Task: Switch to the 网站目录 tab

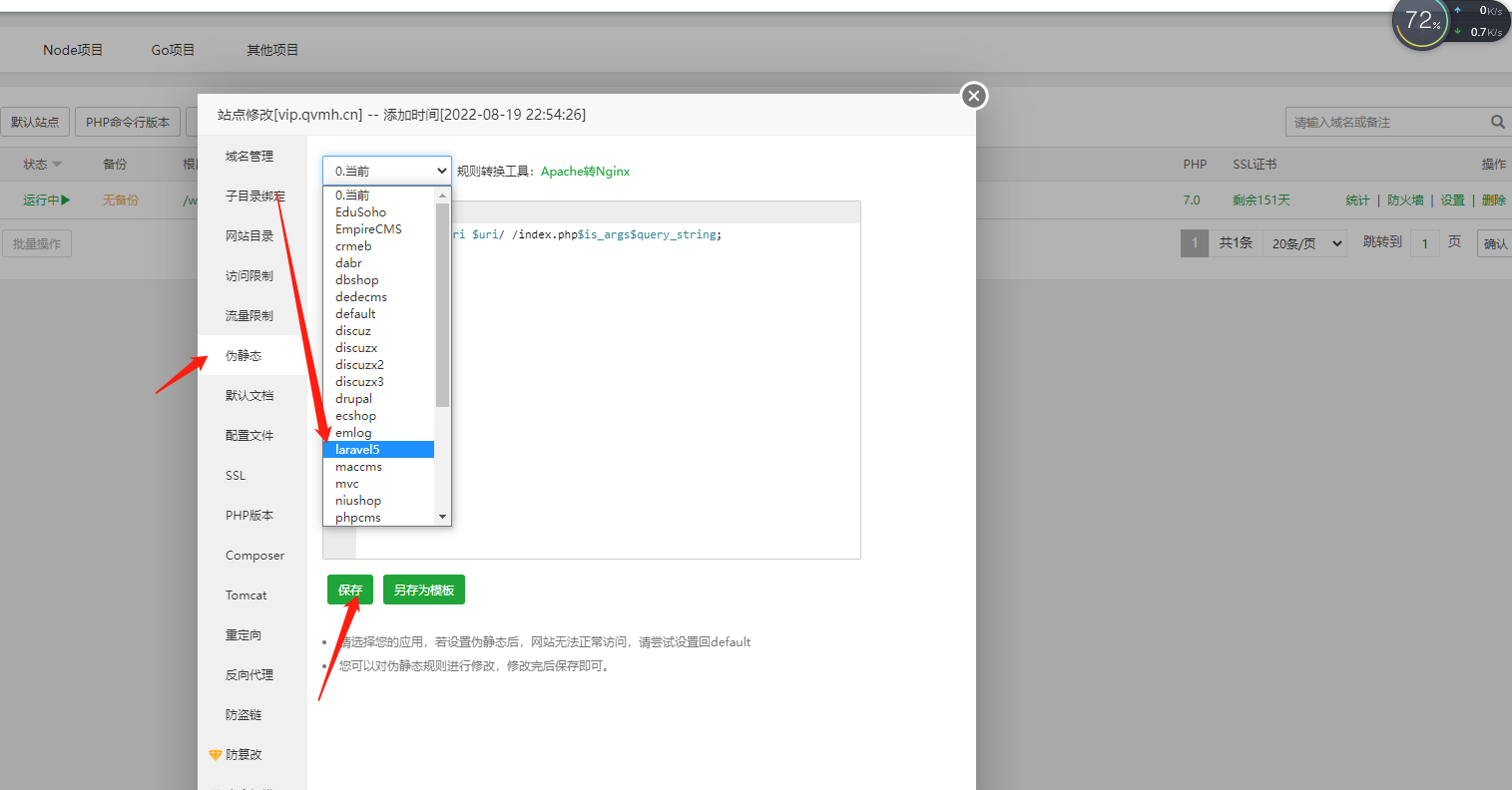Action: 252,236
